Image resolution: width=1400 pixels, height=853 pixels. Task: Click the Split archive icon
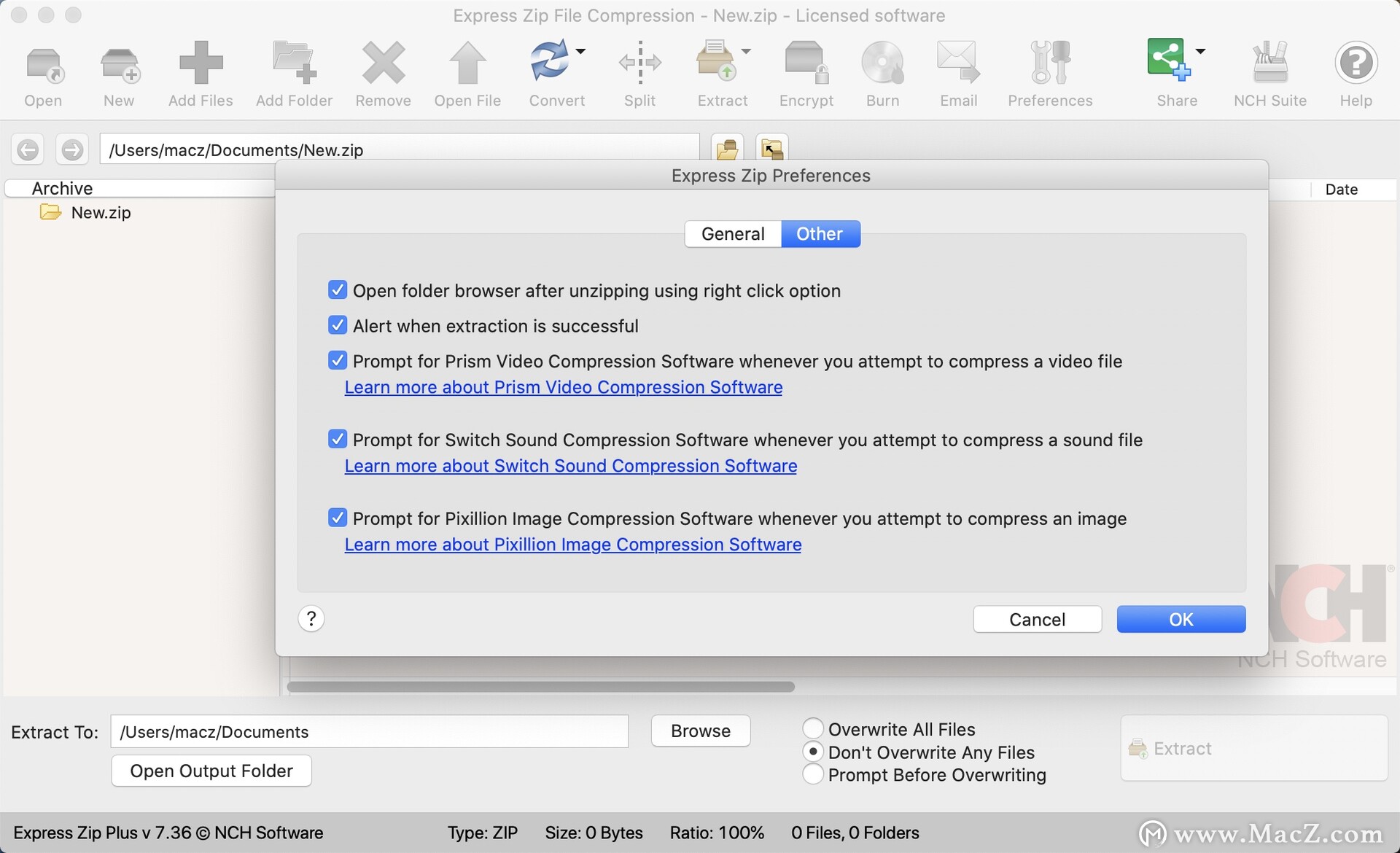[639, 63]
